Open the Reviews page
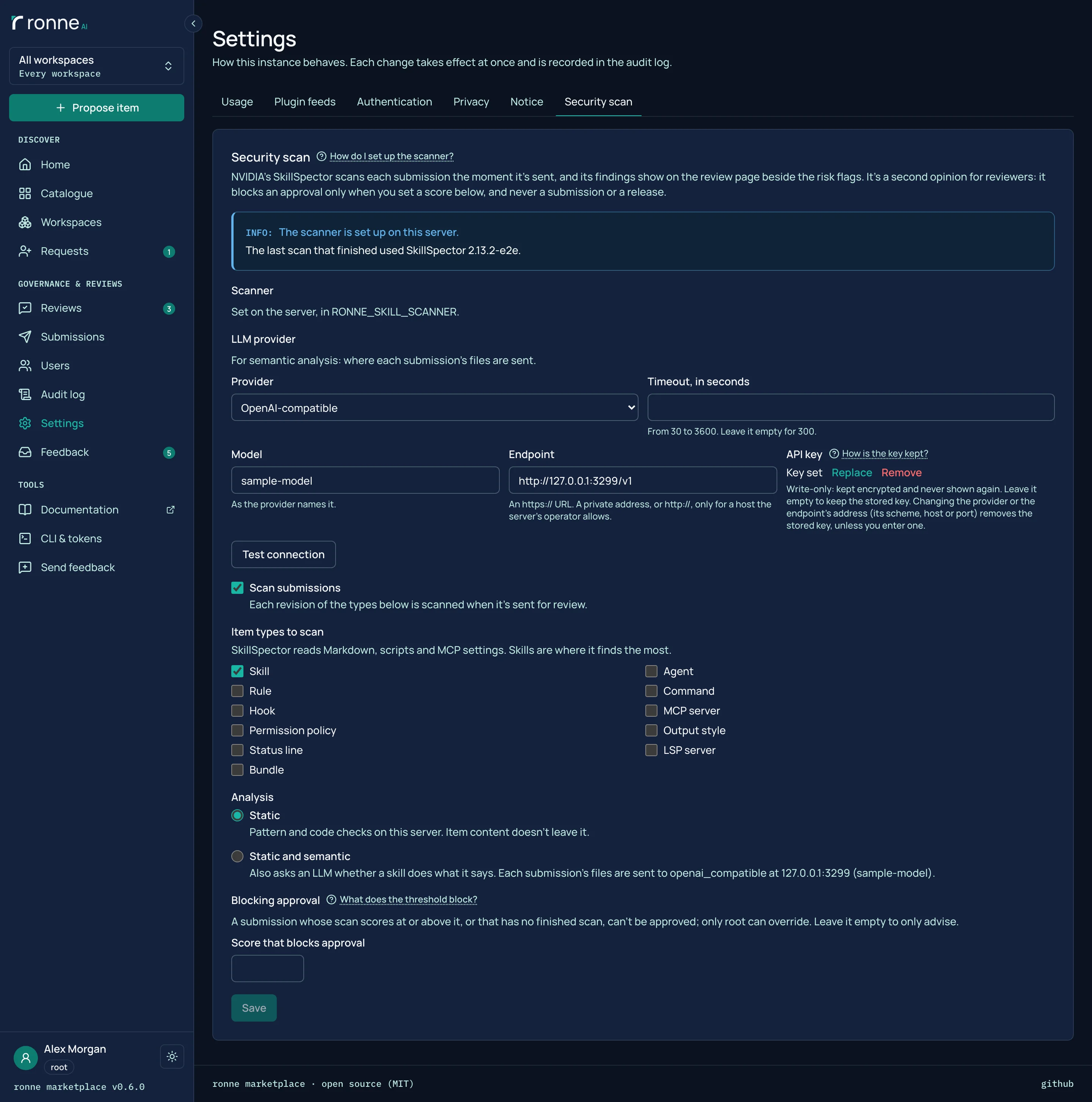This screenshot has height=1102, width=1092. (96, 308)
